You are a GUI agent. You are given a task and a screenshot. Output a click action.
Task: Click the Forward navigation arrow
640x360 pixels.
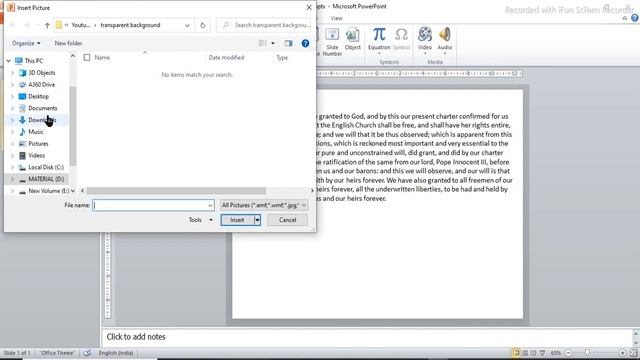tap(27, 25)
